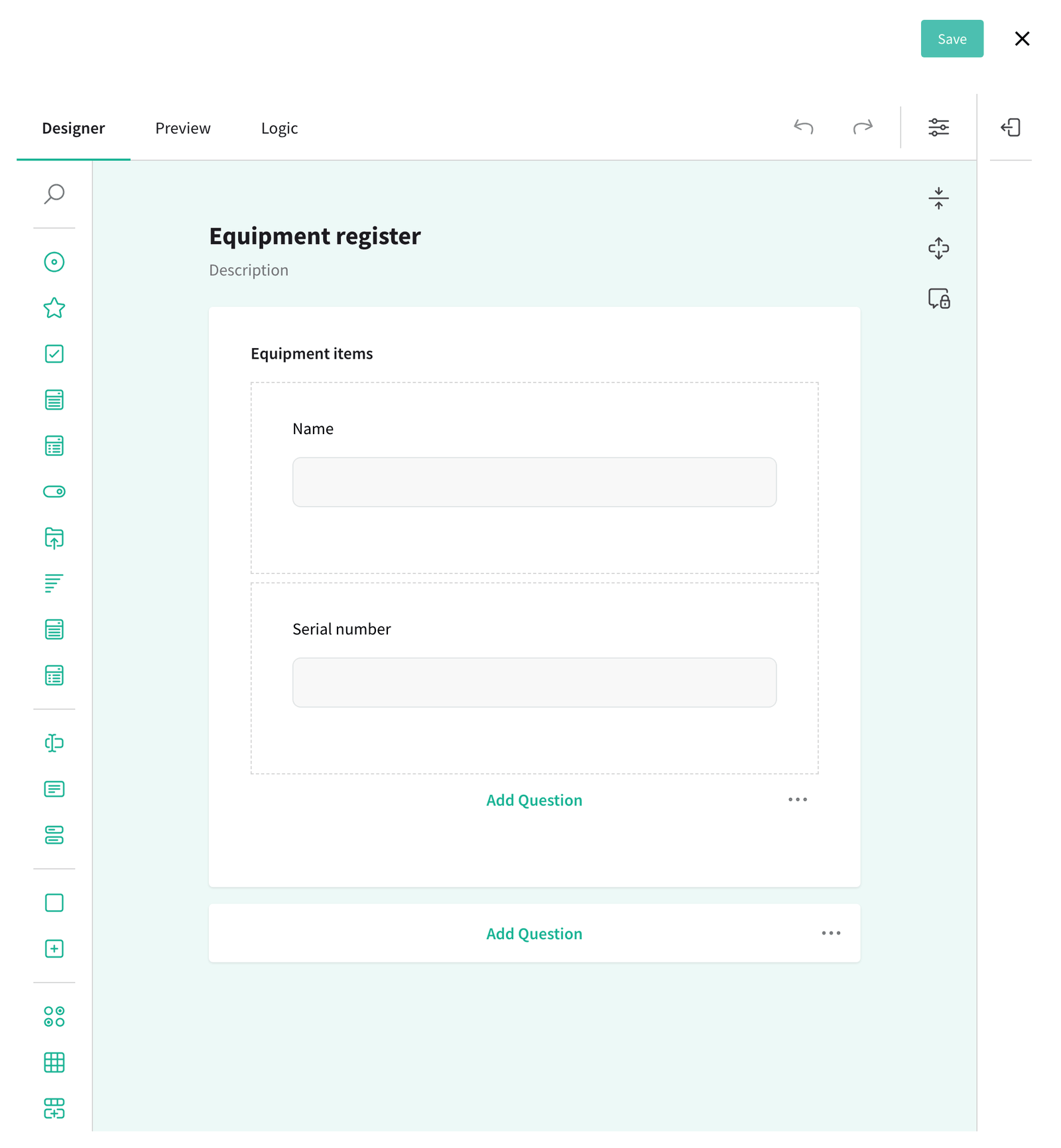The image size is (1061, 1148).
Task: Add Question inside Equipment items panel
Action: click(x=534, y=800)
